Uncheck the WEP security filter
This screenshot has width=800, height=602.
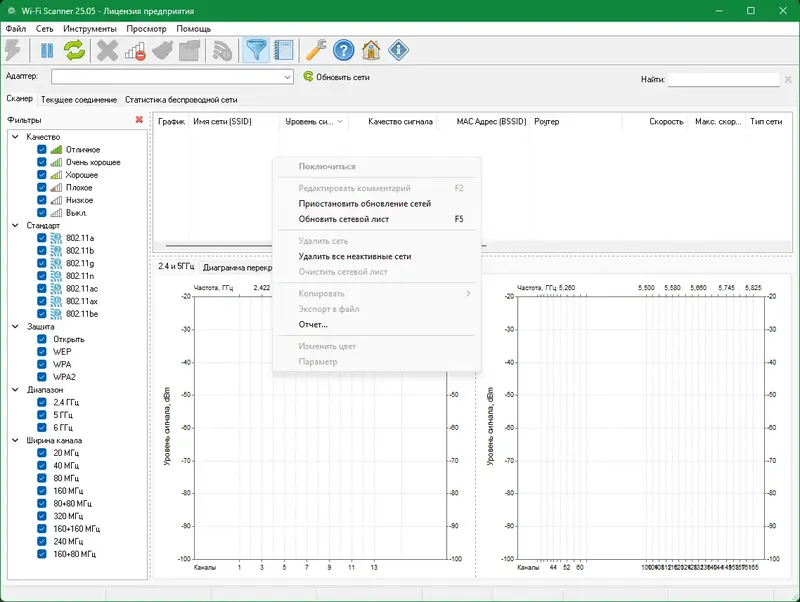[x=42, y=352]
